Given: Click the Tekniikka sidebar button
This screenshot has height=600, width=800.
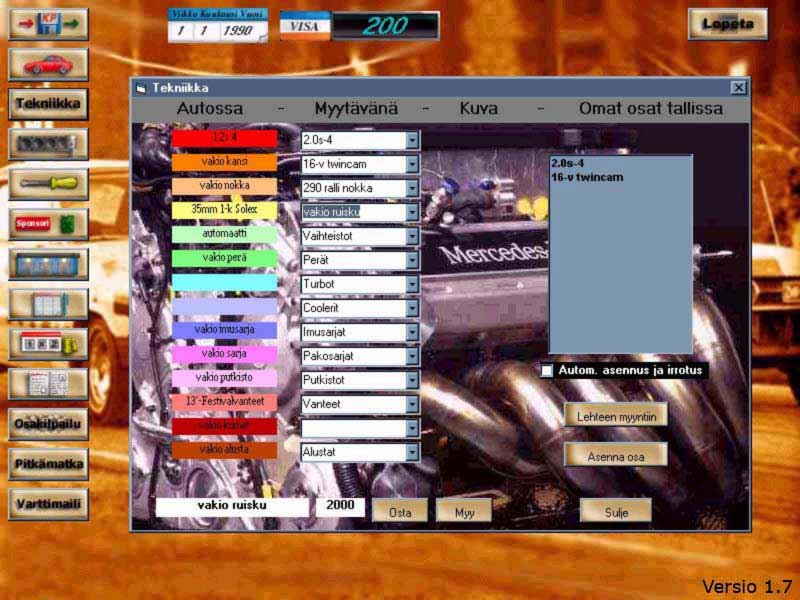Looking at the screenshot, I should click(x=48, y=105).
